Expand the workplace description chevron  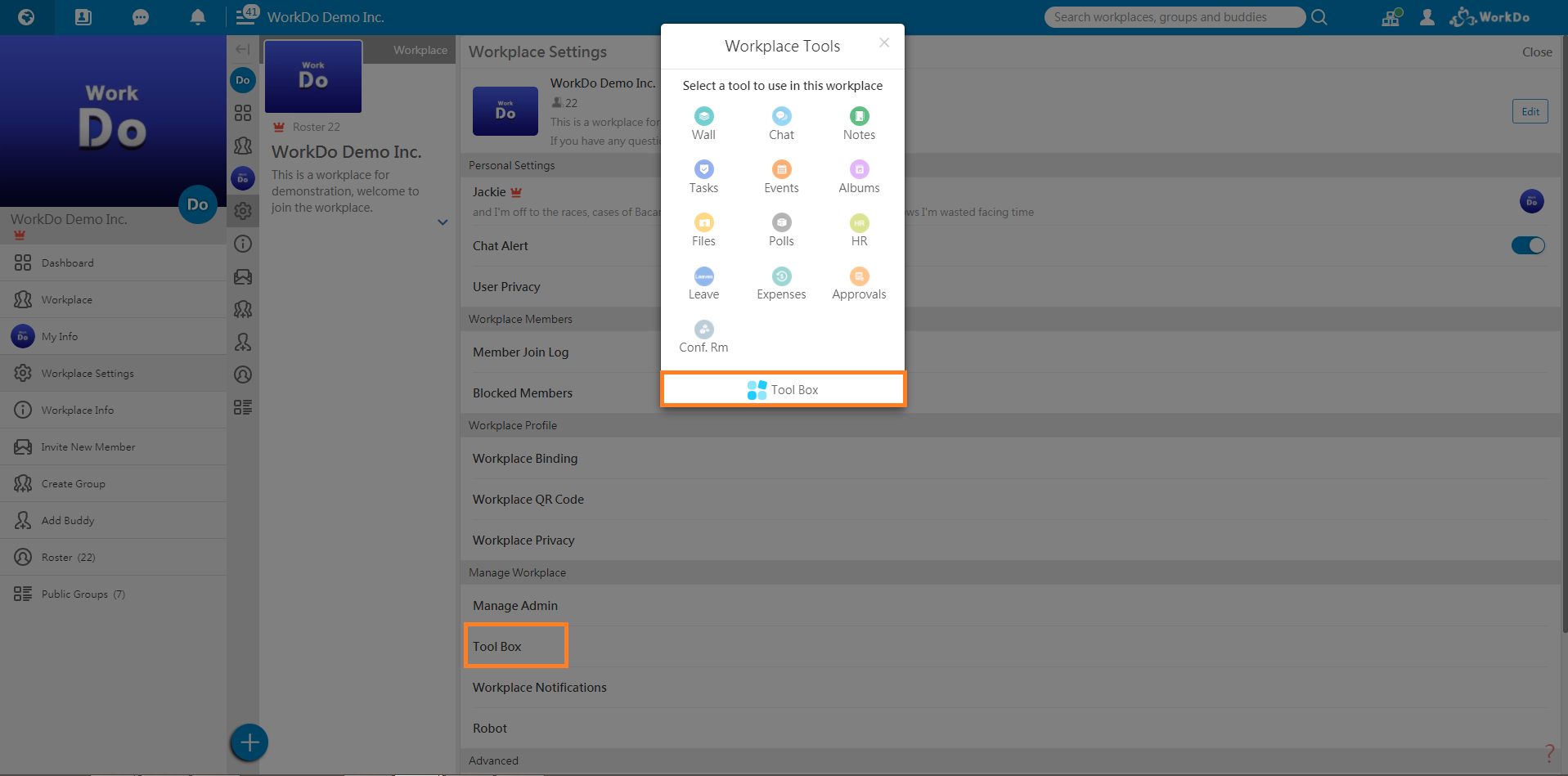(443, 222)
